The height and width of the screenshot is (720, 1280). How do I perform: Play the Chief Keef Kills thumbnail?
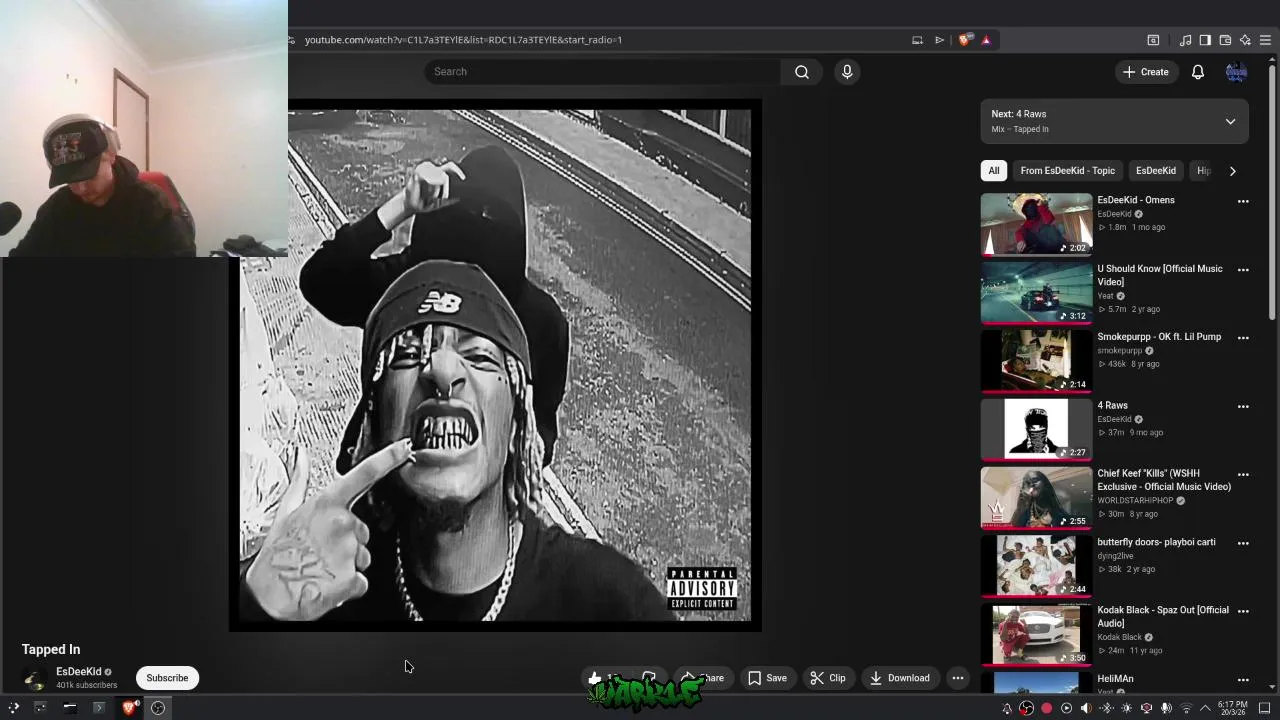point(1036,498)
